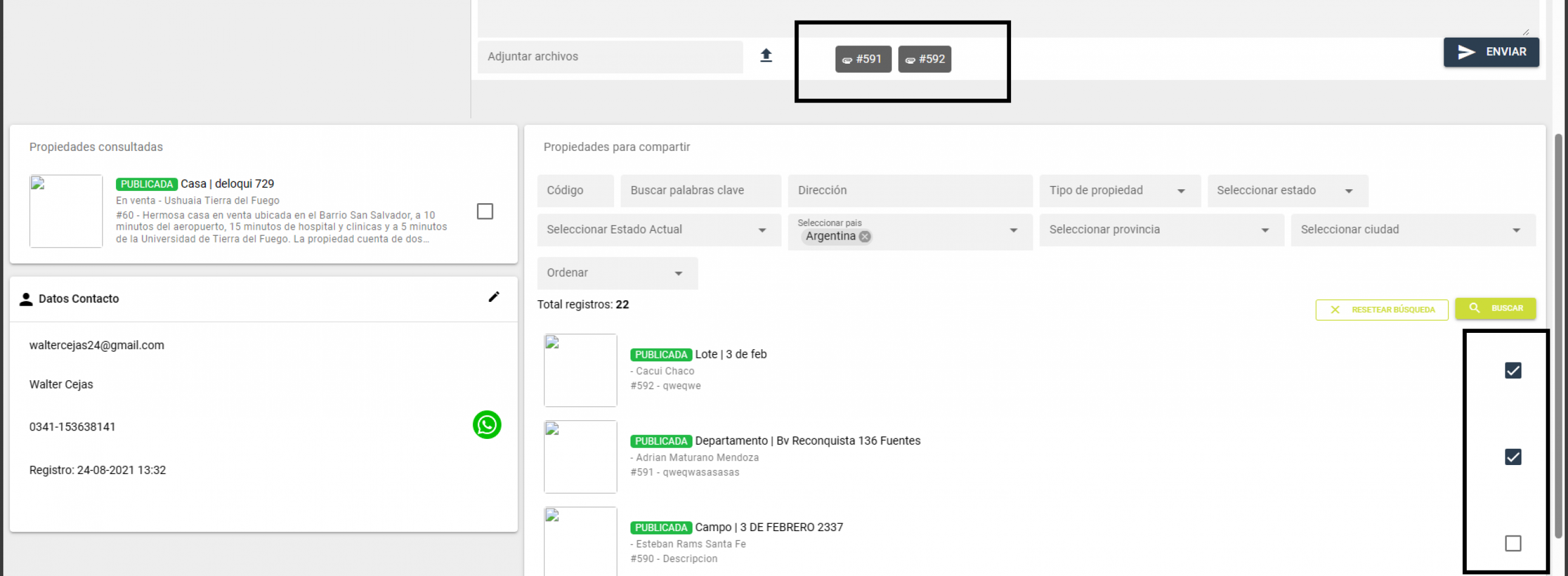Focus the Buscar palabras clave field
This screenshot has width=1568, height=576.
point(700,191)
